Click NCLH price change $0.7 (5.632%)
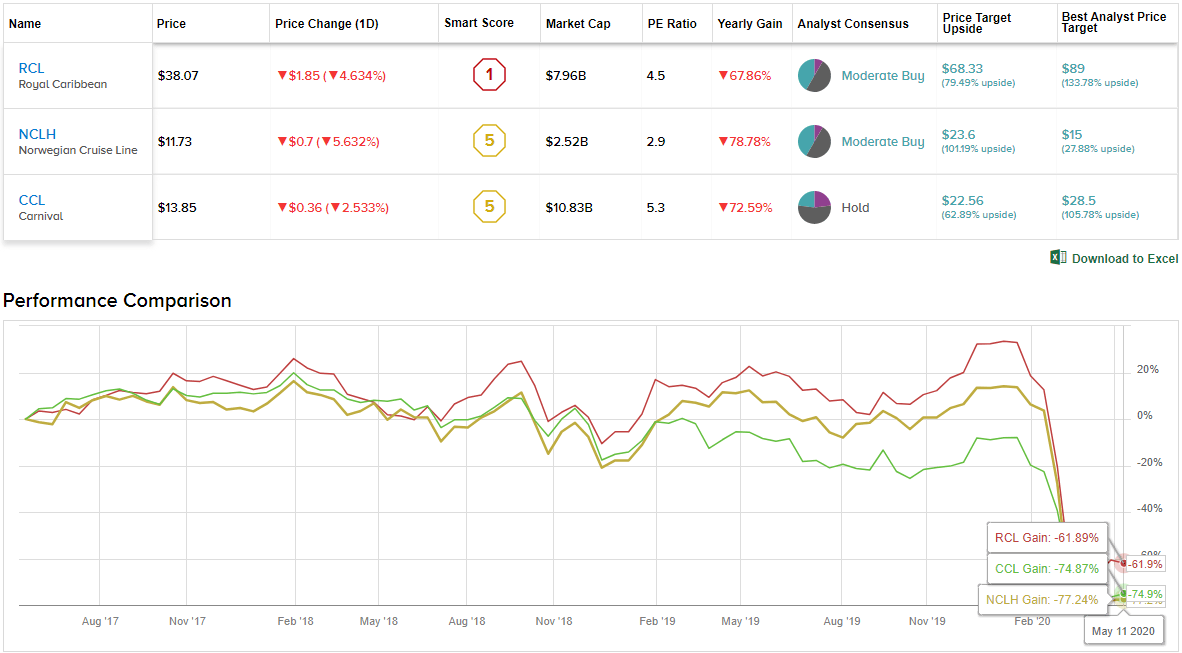This screenshot has width=1182, height=653. click(x=329, y=141)
